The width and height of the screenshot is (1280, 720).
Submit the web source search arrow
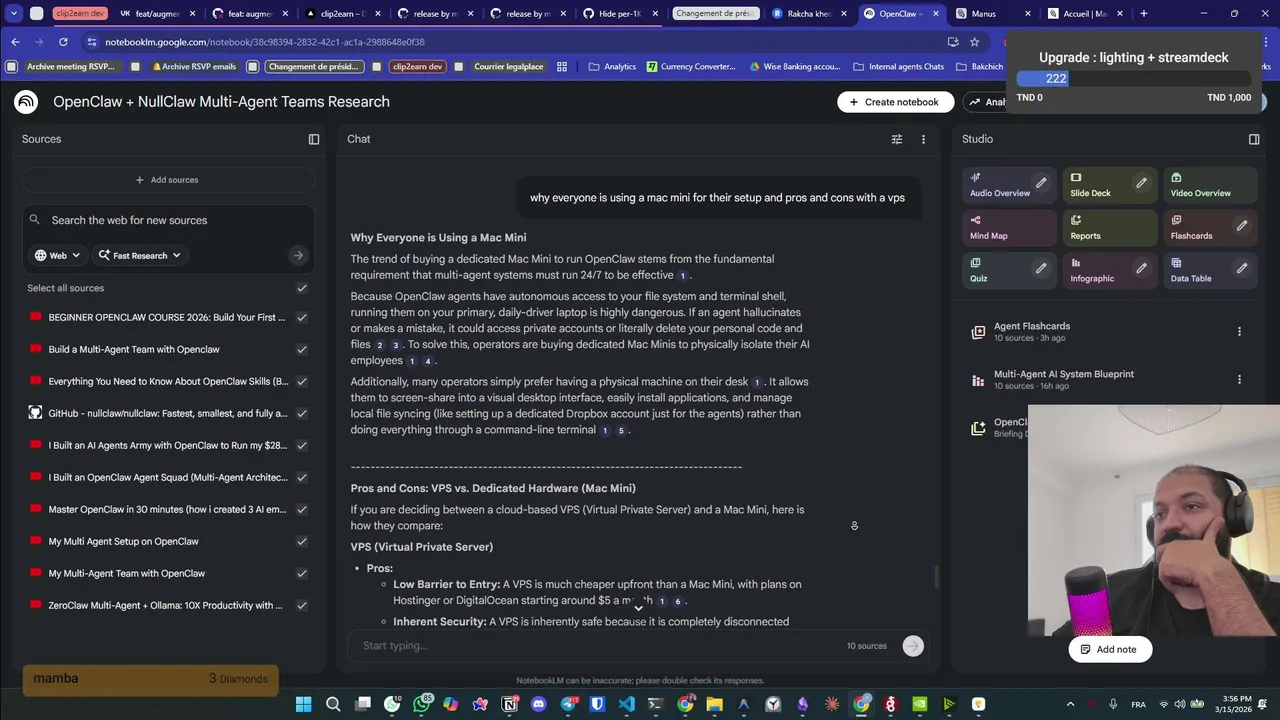click(298, 255)
